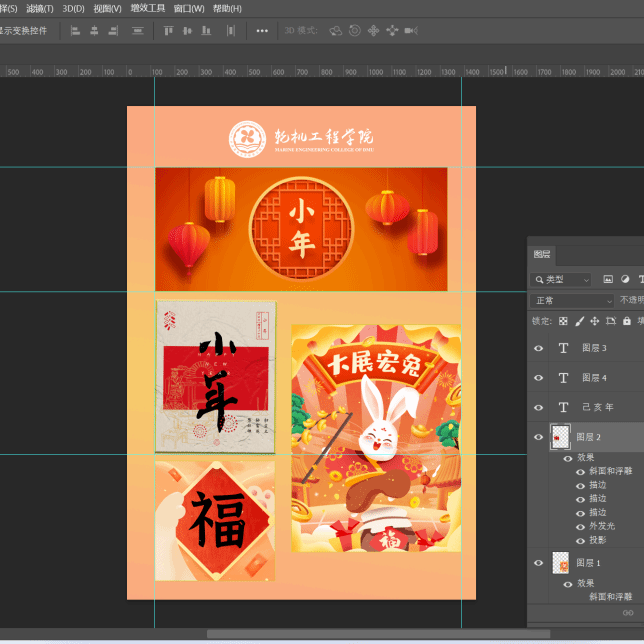644x644 pixels.
Task: Switch to the 图层 panel tab
Action: coord(542,255)
